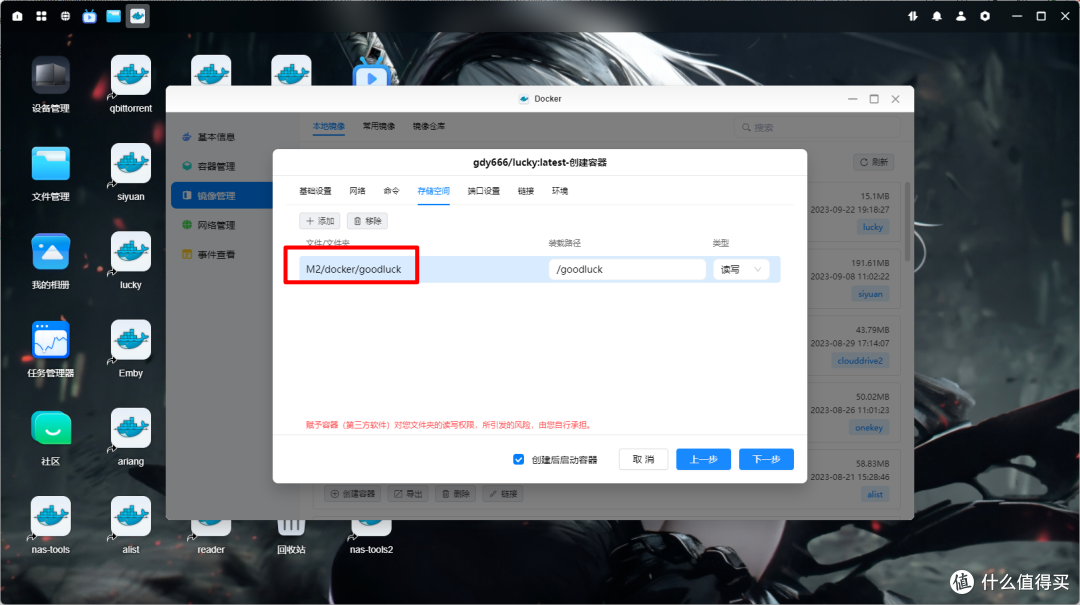Switch to 镜像仓库 tab in Docker
Image resolution: width=1080 pixels, height=605 pixels.
pos(428,126)
